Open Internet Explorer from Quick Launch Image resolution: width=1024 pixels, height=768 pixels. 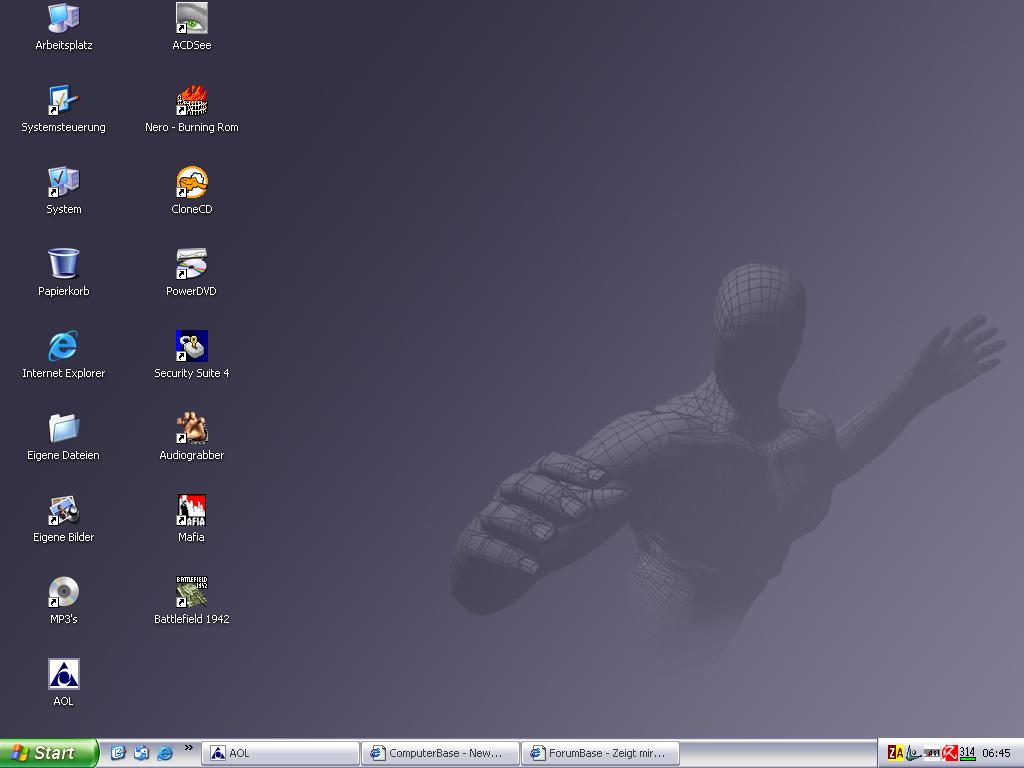[165, 753]
